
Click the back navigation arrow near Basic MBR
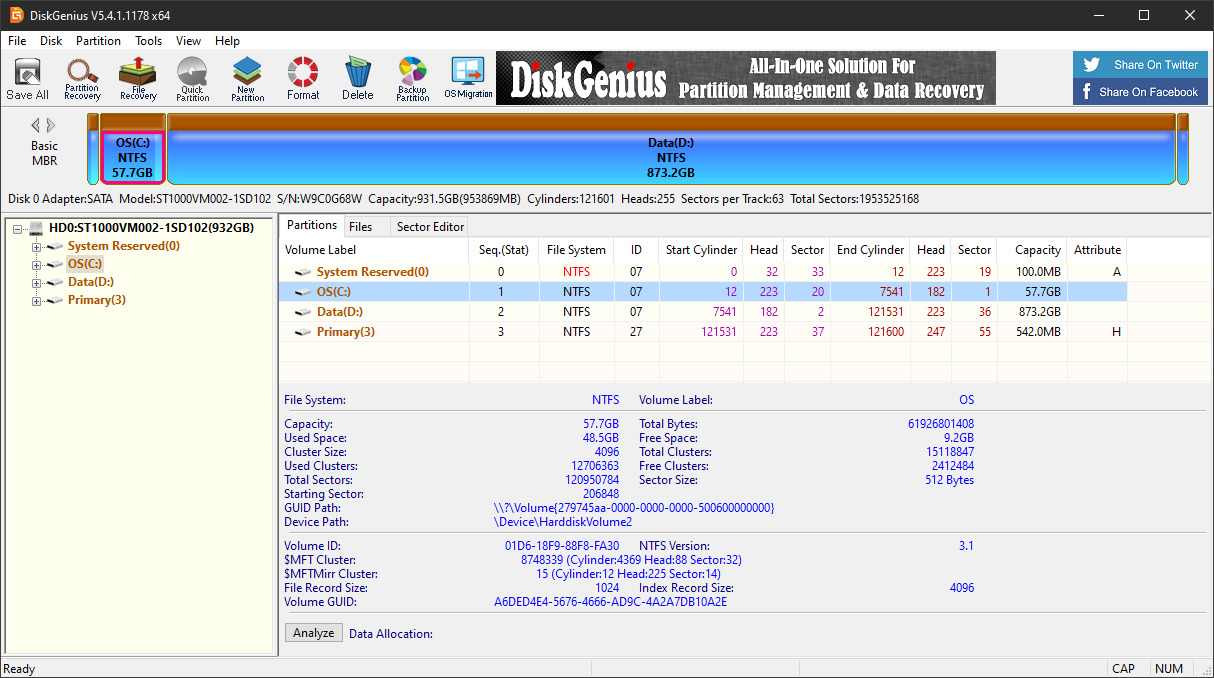tap(36, 124)
